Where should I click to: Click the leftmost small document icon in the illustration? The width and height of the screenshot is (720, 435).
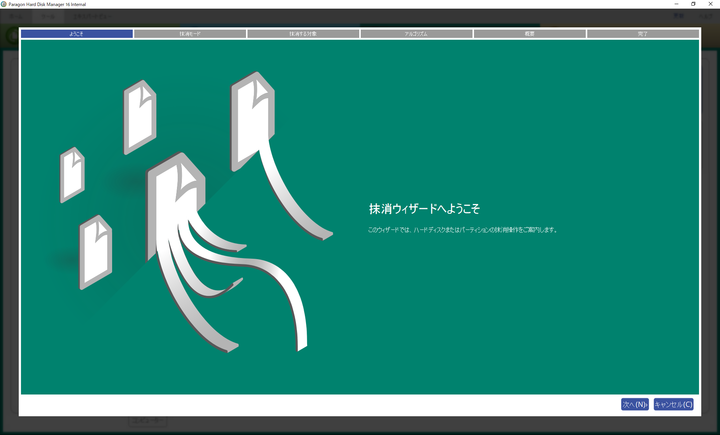72,173
